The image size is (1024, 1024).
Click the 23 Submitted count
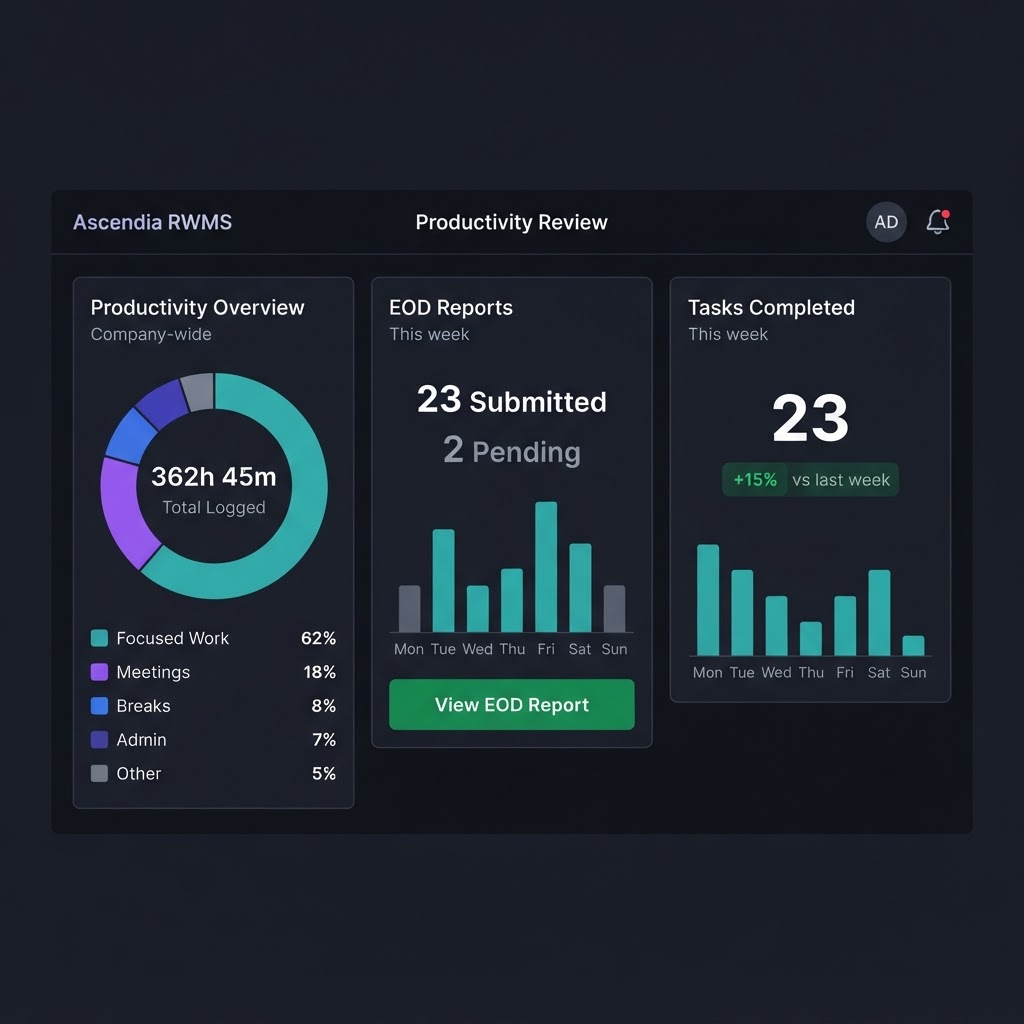click(x=511, y=400)
